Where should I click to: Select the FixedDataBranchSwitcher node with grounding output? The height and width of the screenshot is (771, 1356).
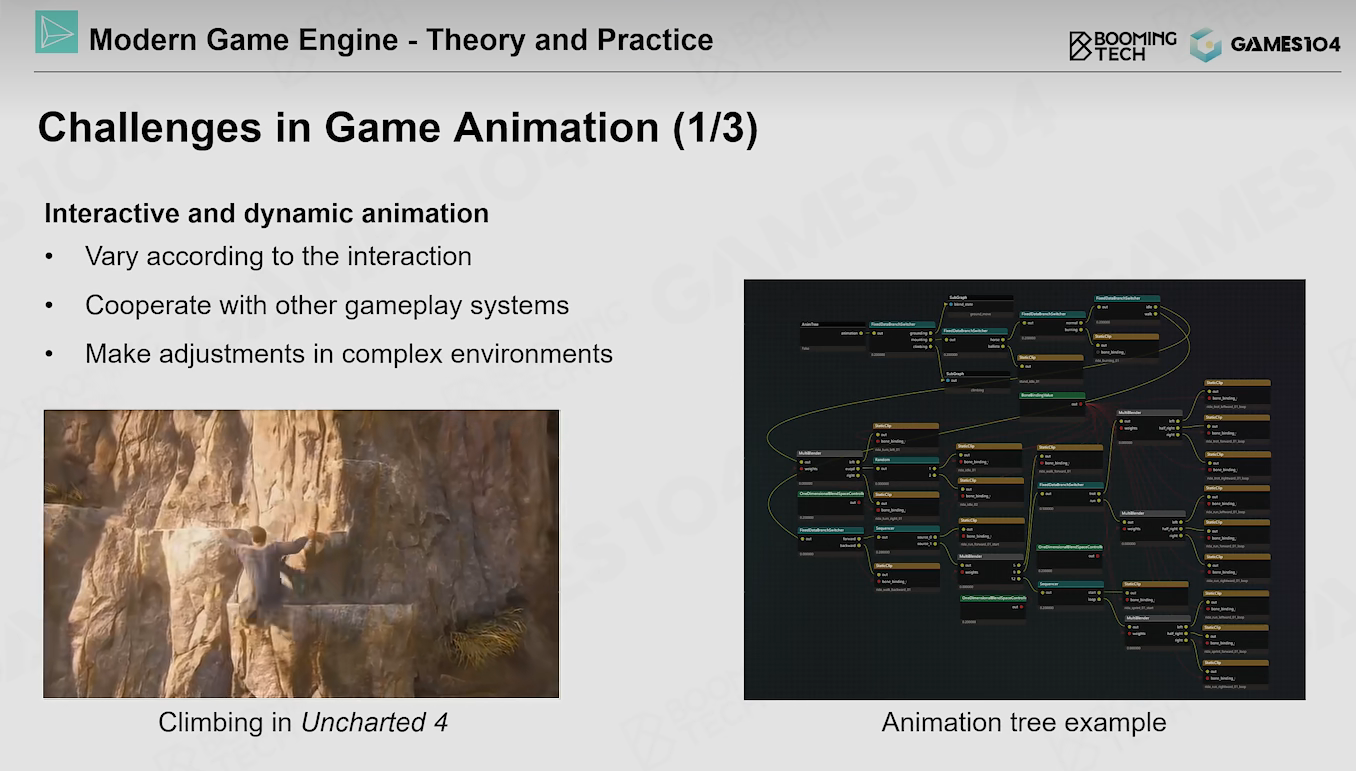pyautogui.click(x=903, y=339)
